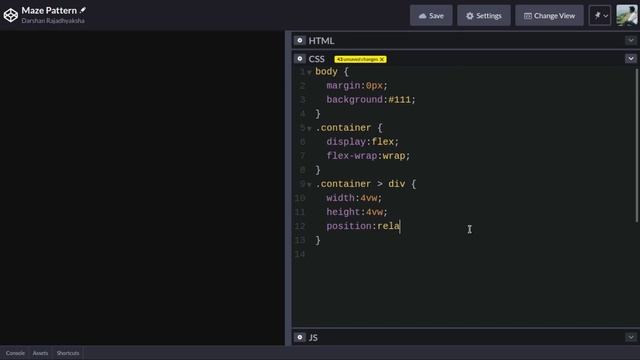Viewport: 640px width, 360px height.
Task: Open HTML panel settings gear
Action: click(x=300, y=40)
